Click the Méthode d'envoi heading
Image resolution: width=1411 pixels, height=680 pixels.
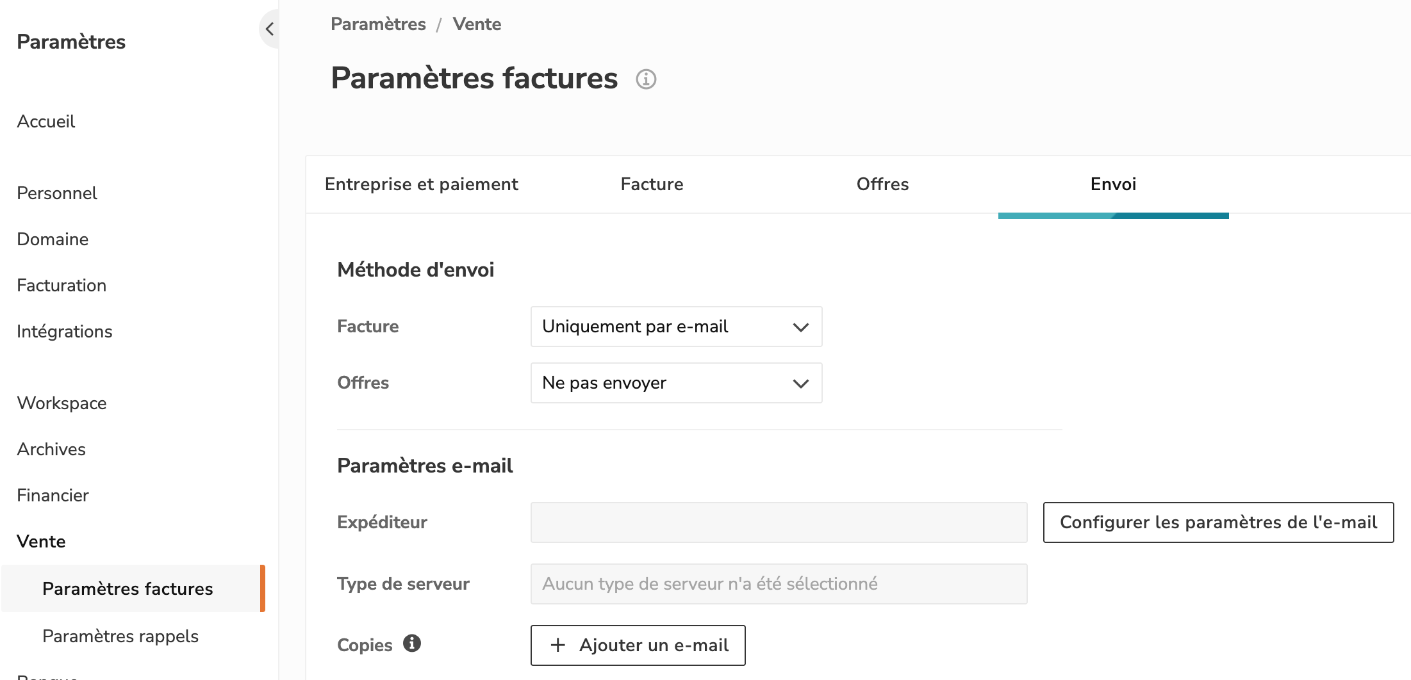pyautogui.click(x=416, y=270)
